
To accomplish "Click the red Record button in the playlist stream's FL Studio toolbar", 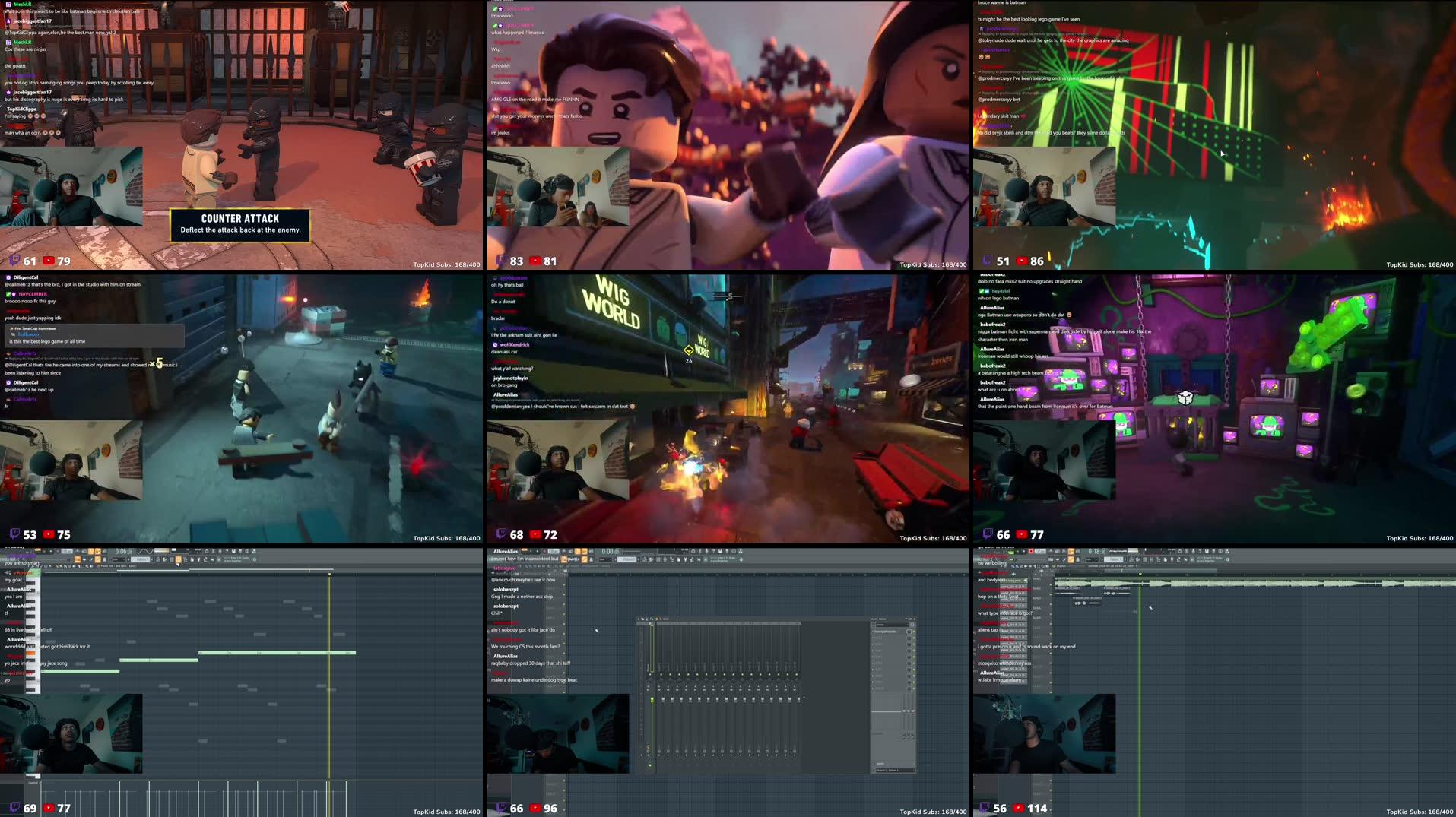I will 1031,551.
